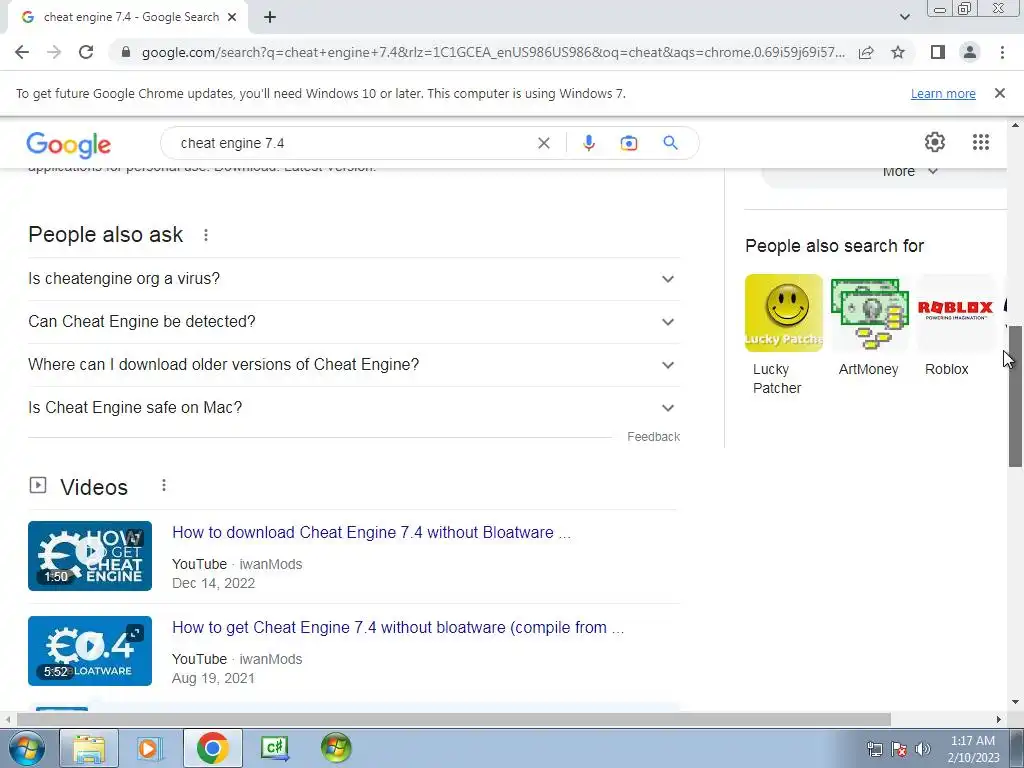1024x768 pixels.
Task: Select Roblox related search
Action: click(955, 326)
